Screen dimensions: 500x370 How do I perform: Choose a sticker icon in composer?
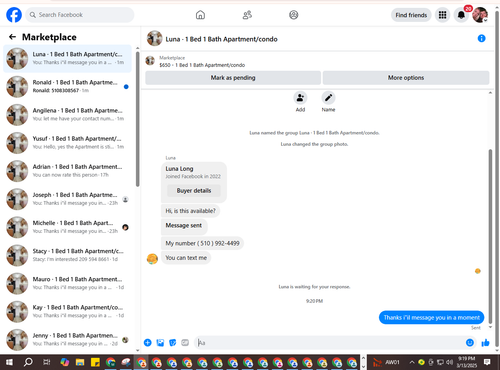[x=173, y=343]
